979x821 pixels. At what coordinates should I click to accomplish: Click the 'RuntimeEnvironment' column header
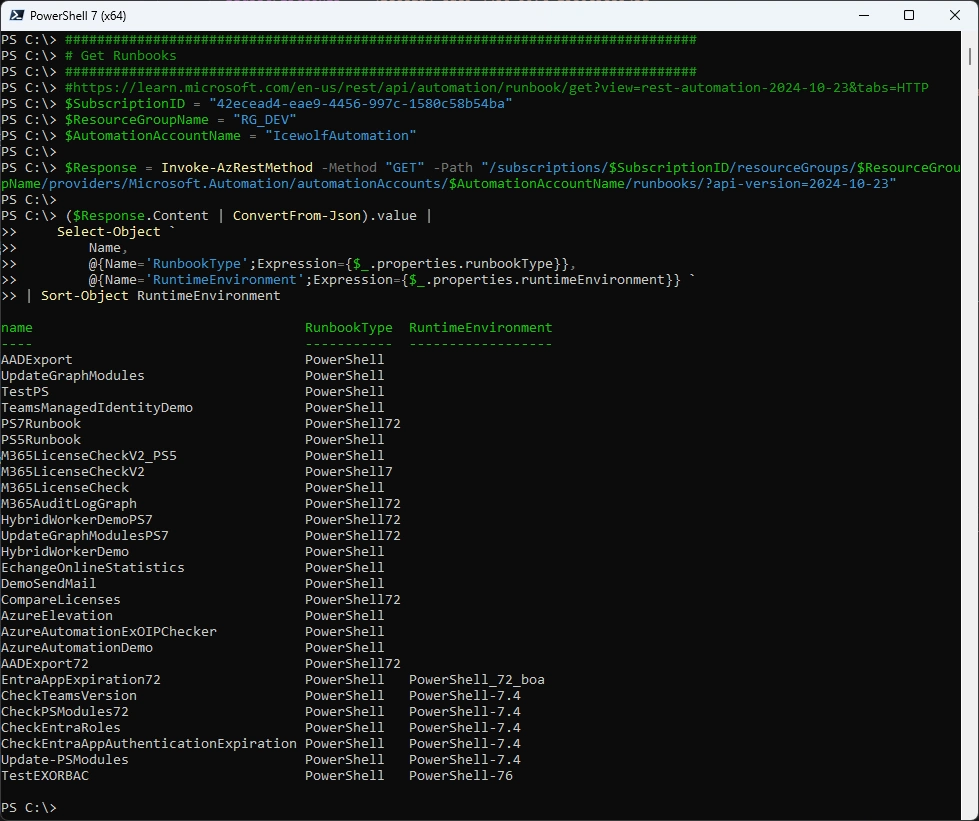[x=480, y=328]
